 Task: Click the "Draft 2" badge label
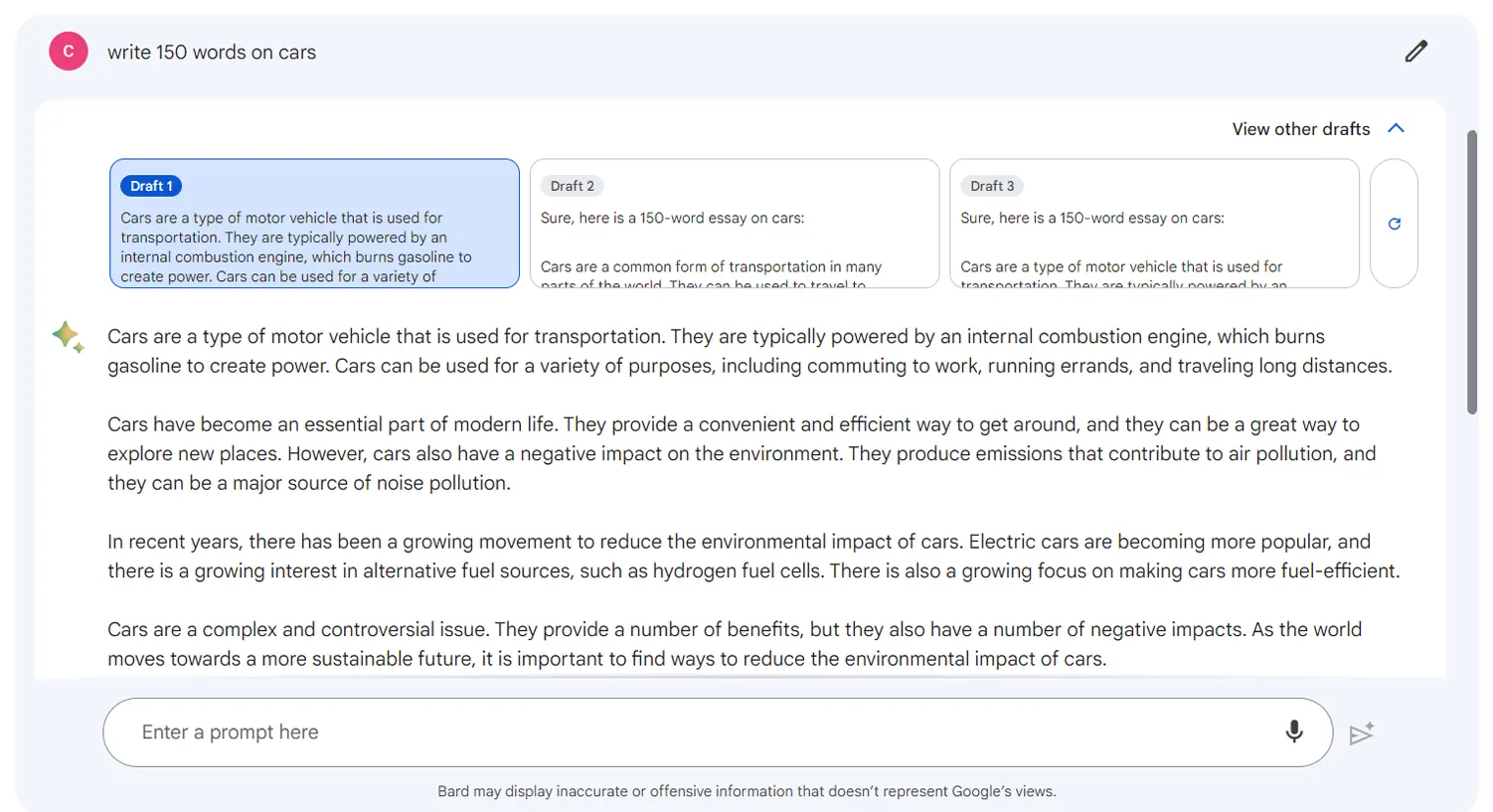[x=572, y=186]
